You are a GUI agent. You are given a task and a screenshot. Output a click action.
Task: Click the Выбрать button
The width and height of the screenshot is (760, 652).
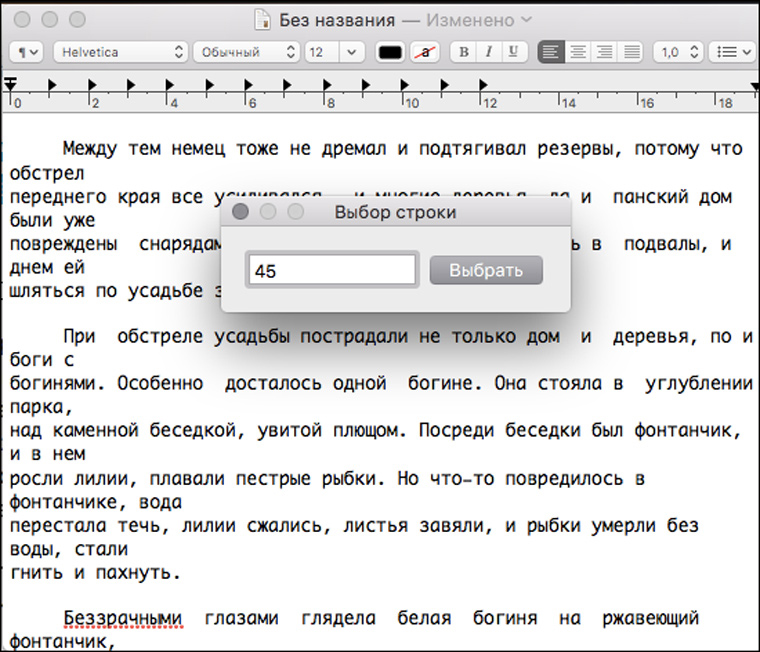tap(486, 270)
